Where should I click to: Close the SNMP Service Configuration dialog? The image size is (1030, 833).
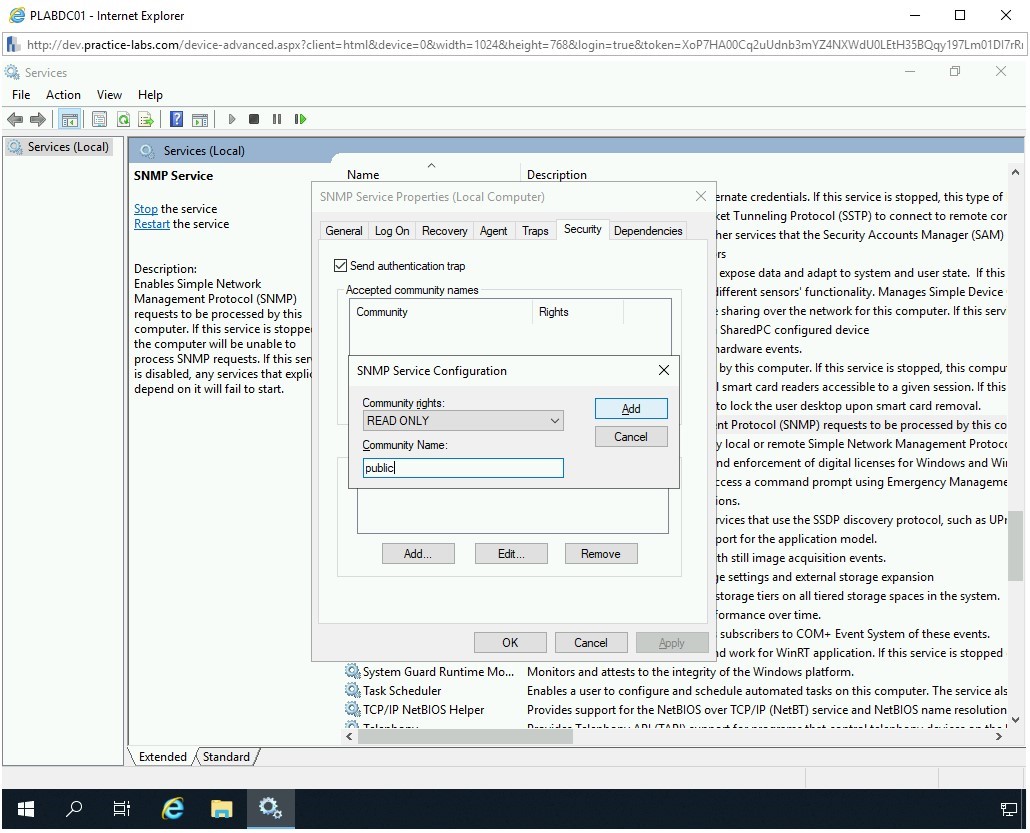coord(664,370)
